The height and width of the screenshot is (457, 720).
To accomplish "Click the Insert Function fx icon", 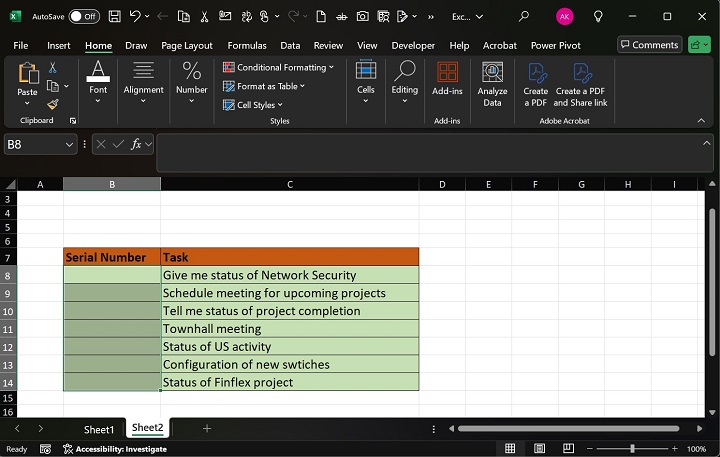I will click(137, 145).
